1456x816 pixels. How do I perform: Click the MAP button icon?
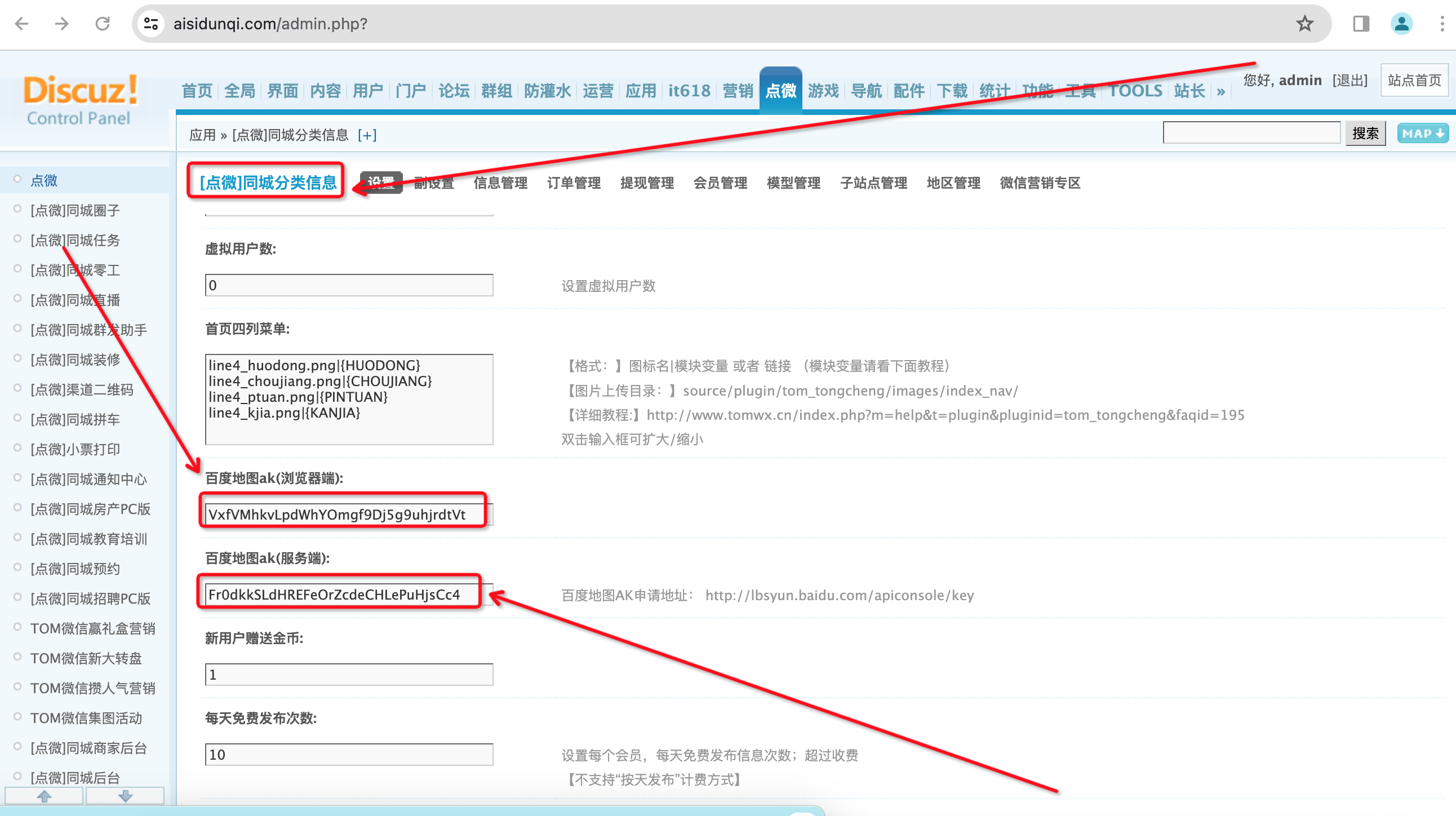click(1423, 134)
